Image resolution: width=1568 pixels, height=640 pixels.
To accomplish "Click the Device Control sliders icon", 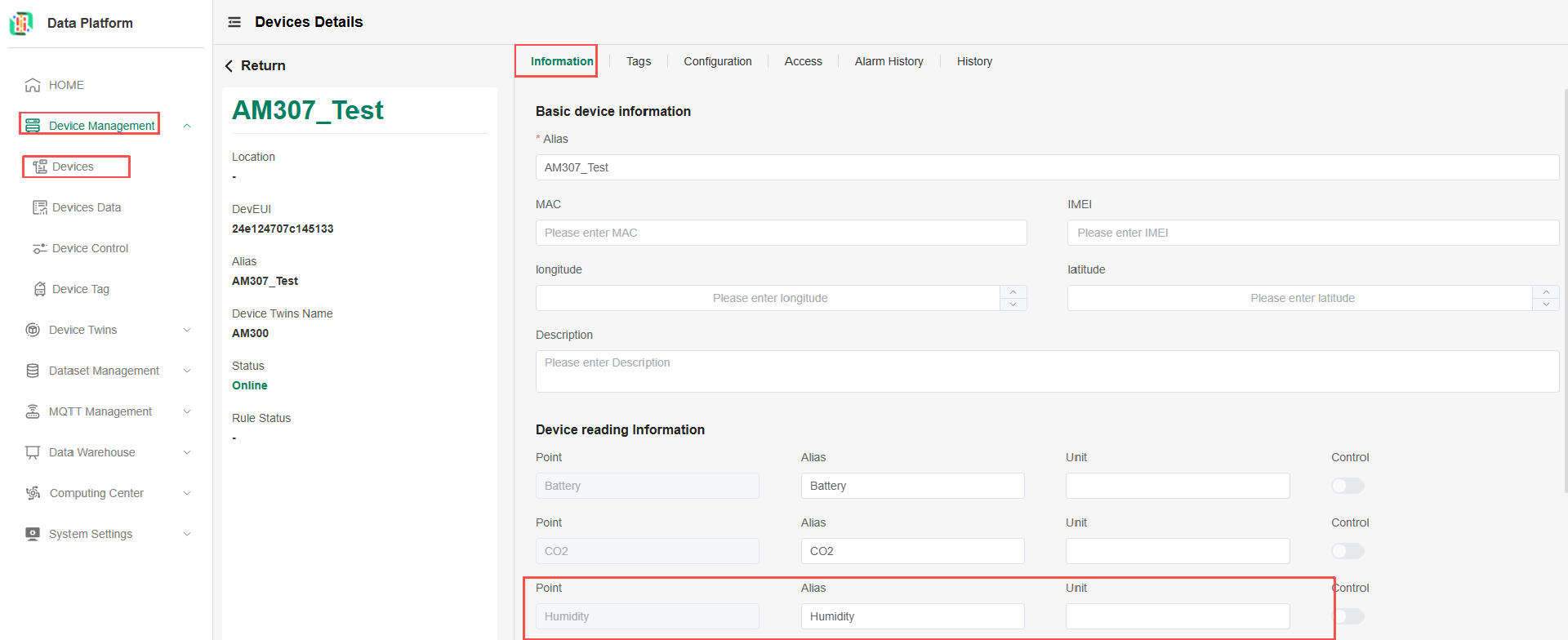I will pos(39,248).
